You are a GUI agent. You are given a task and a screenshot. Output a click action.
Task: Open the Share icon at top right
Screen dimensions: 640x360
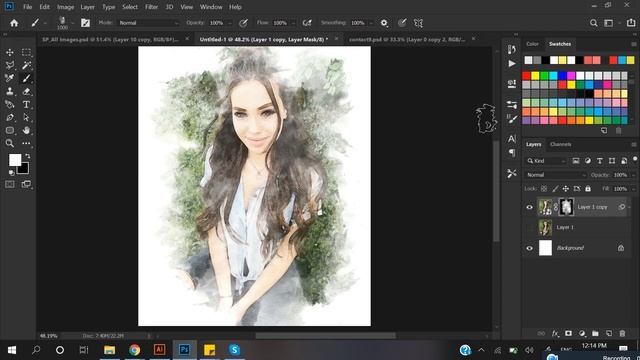(x=631, y=23)
